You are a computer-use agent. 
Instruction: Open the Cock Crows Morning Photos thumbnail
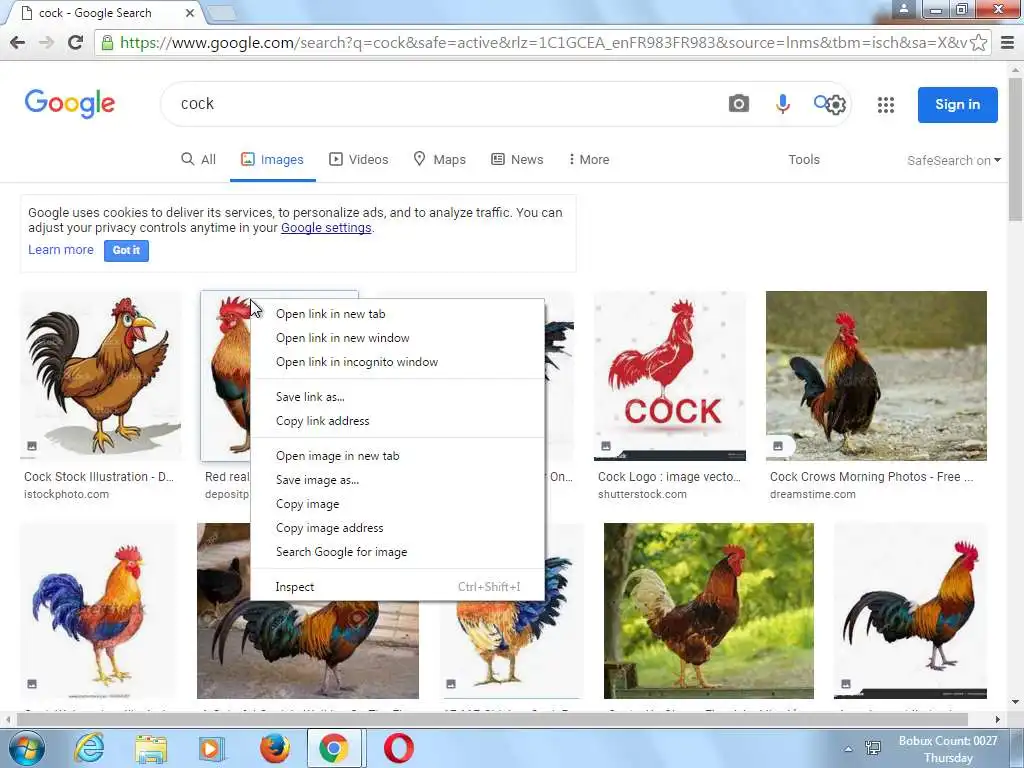[876, 376]
